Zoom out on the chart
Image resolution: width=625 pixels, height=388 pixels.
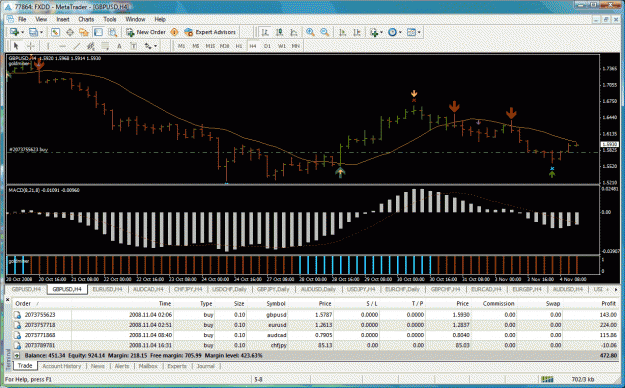coord(325,32)
